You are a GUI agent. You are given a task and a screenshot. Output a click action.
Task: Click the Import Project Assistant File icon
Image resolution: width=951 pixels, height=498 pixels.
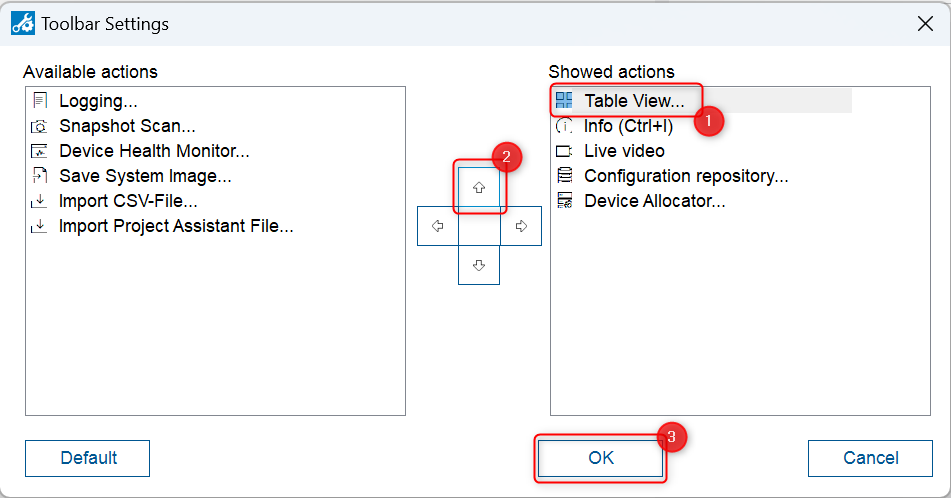(x=40, y=226)
